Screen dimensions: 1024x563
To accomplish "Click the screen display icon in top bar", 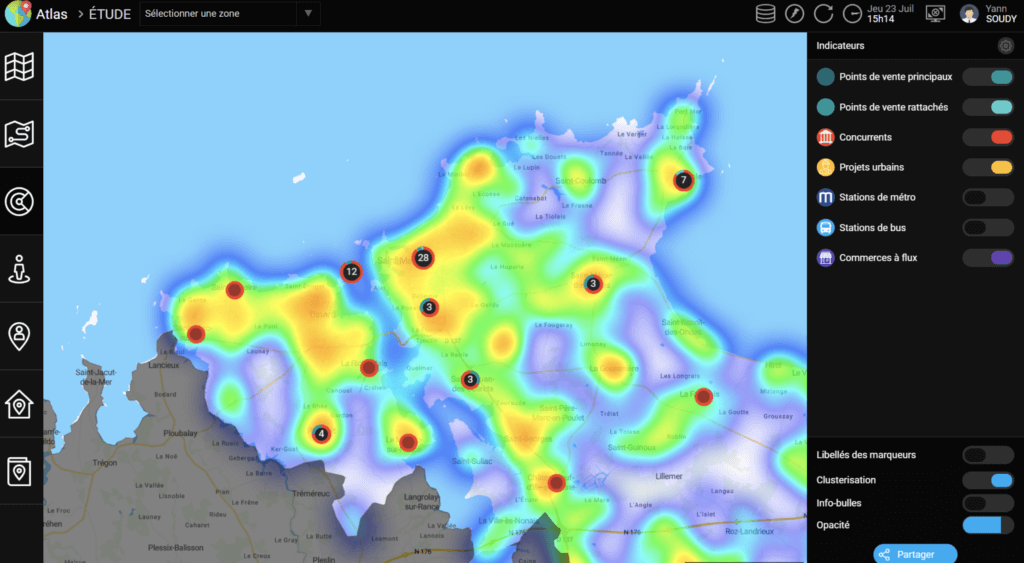I will point(935,13).
